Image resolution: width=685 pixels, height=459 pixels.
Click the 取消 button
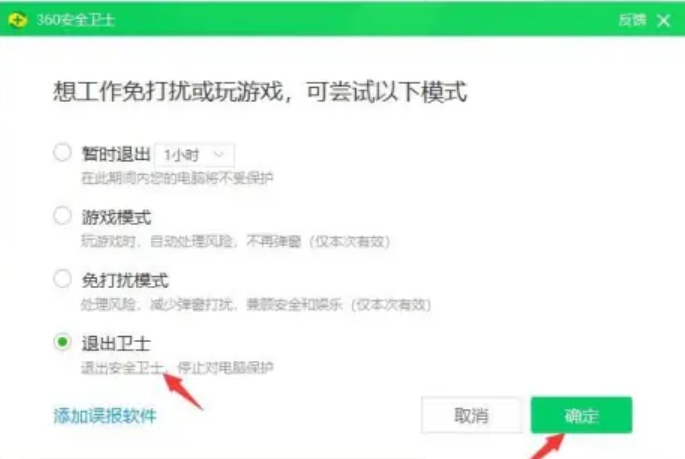tap(471, 415)
